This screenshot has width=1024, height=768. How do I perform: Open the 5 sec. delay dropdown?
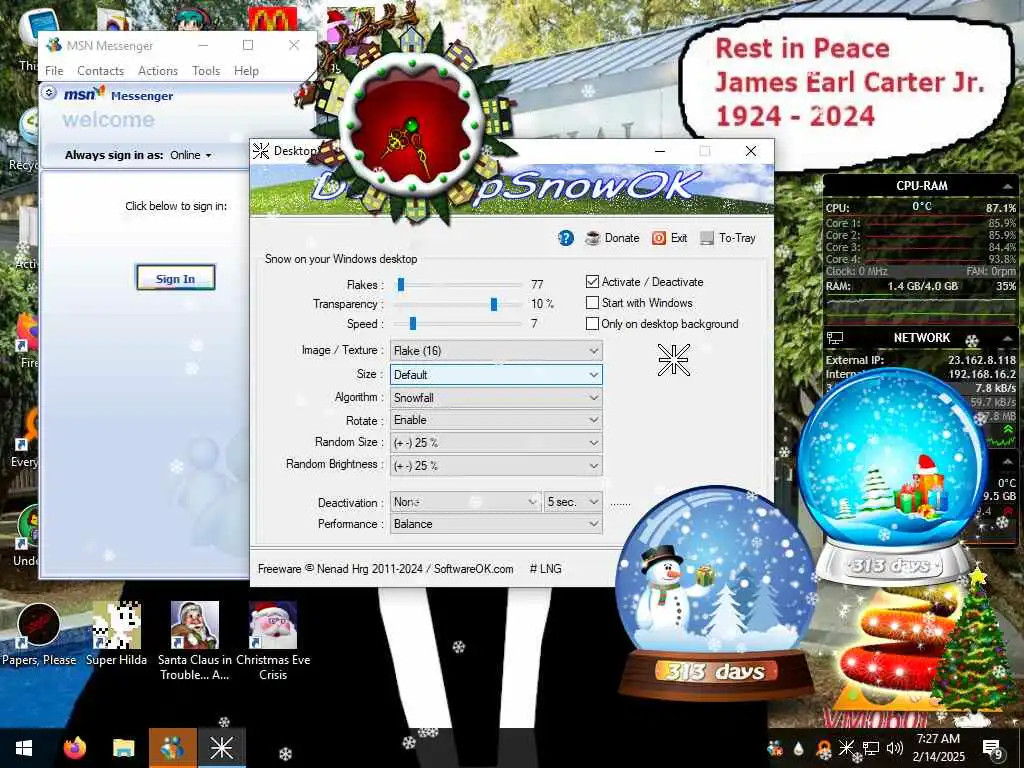573,502
